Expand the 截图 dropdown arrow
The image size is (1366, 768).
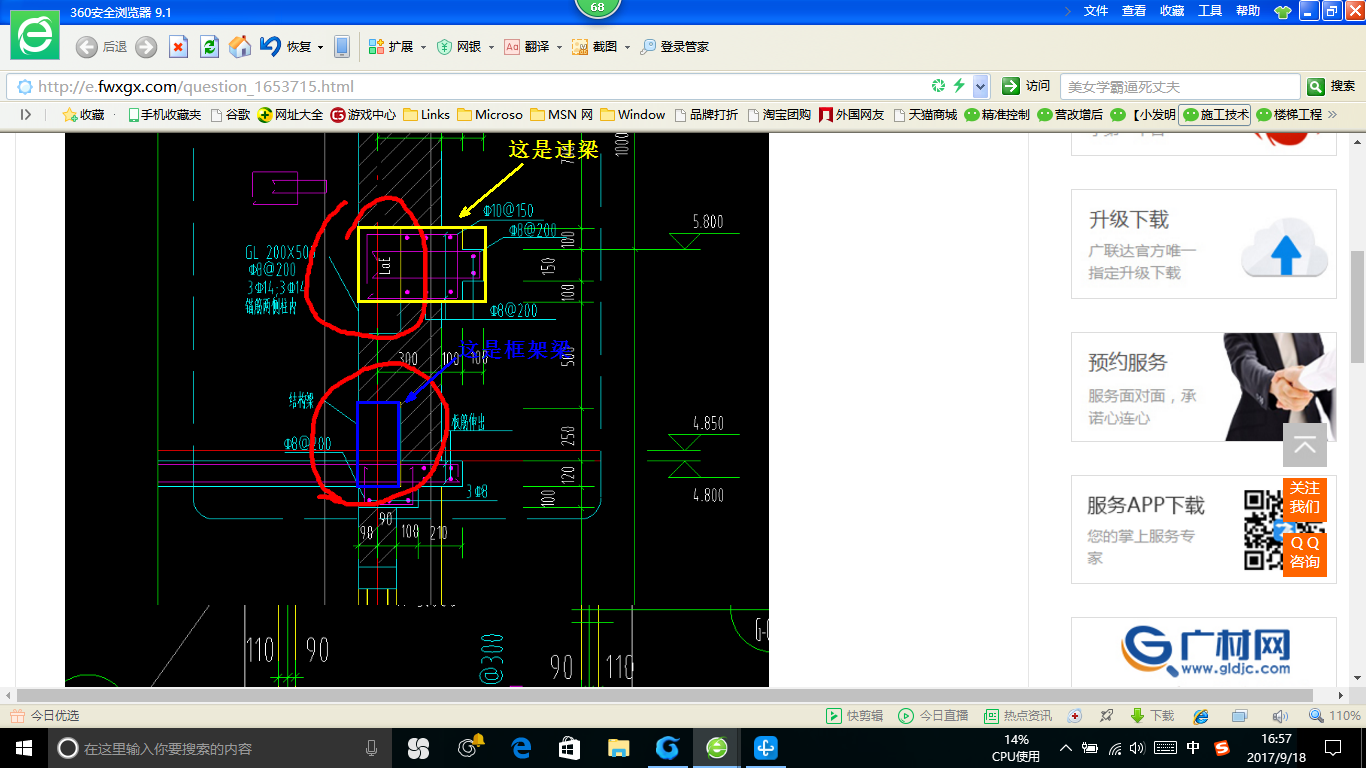pos(627,47)
